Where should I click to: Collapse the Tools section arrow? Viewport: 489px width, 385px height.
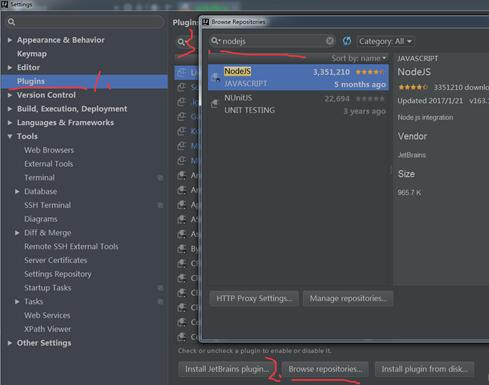[x=10, y=136]
